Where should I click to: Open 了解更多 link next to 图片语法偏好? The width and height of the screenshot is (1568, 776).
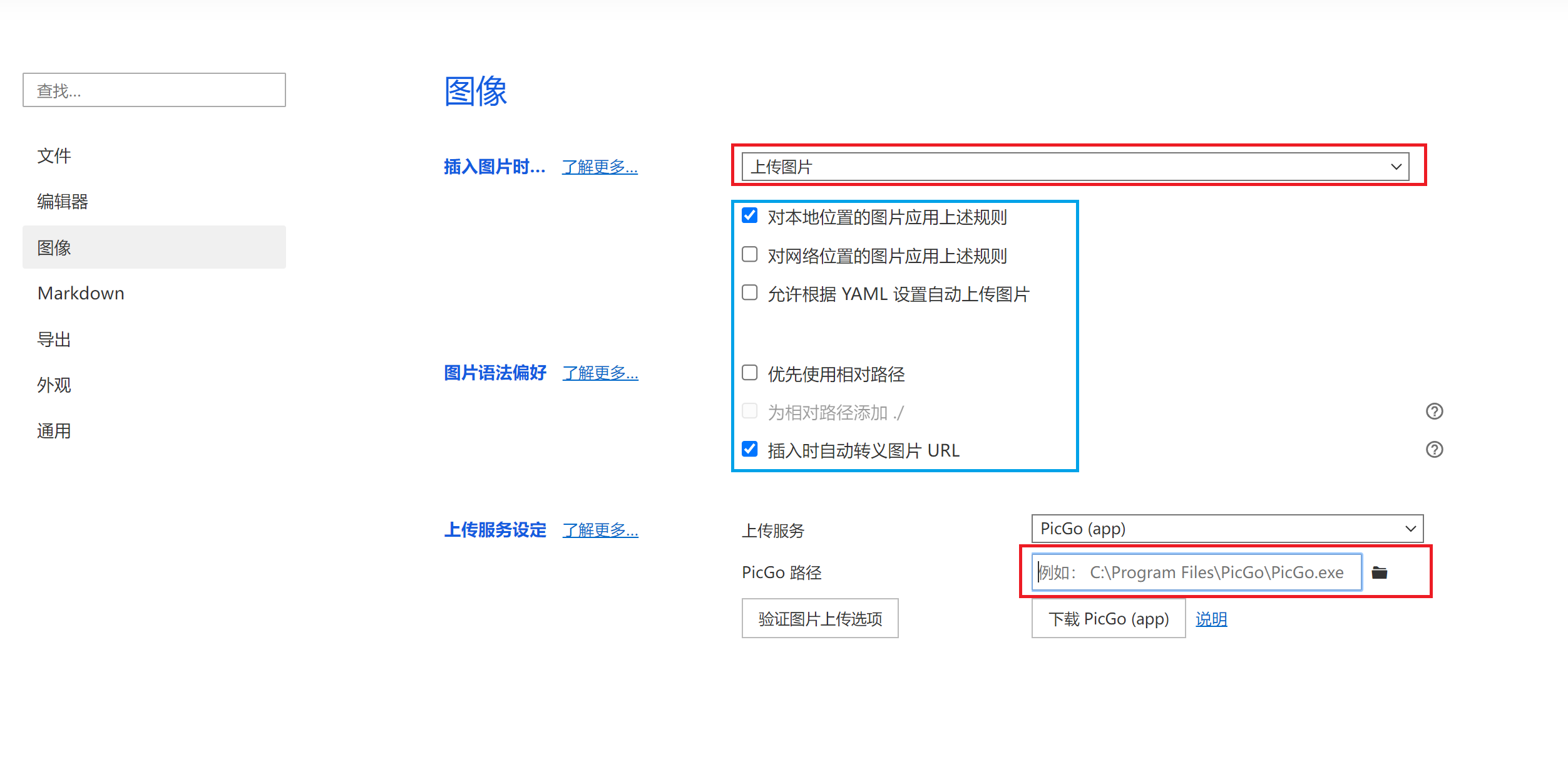600,373
